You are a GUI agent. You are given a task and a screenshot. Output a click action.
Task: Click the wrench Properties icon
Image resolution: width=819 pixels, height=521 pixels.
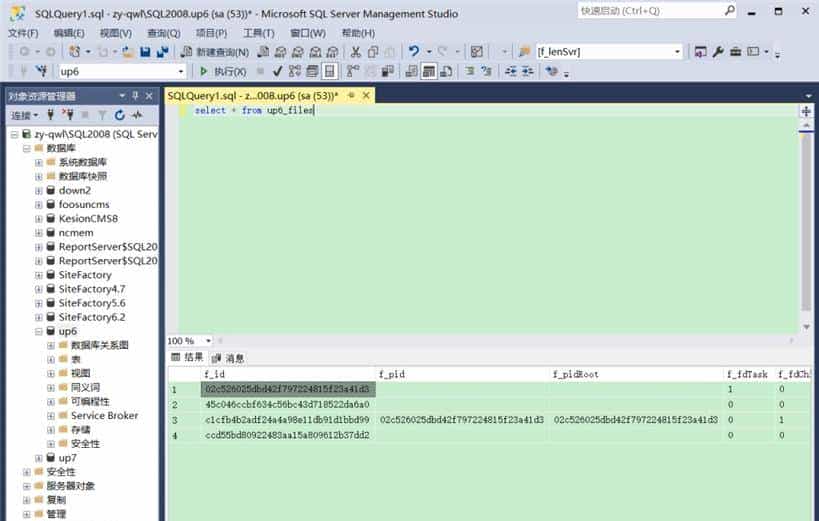[x=718, y=51]
